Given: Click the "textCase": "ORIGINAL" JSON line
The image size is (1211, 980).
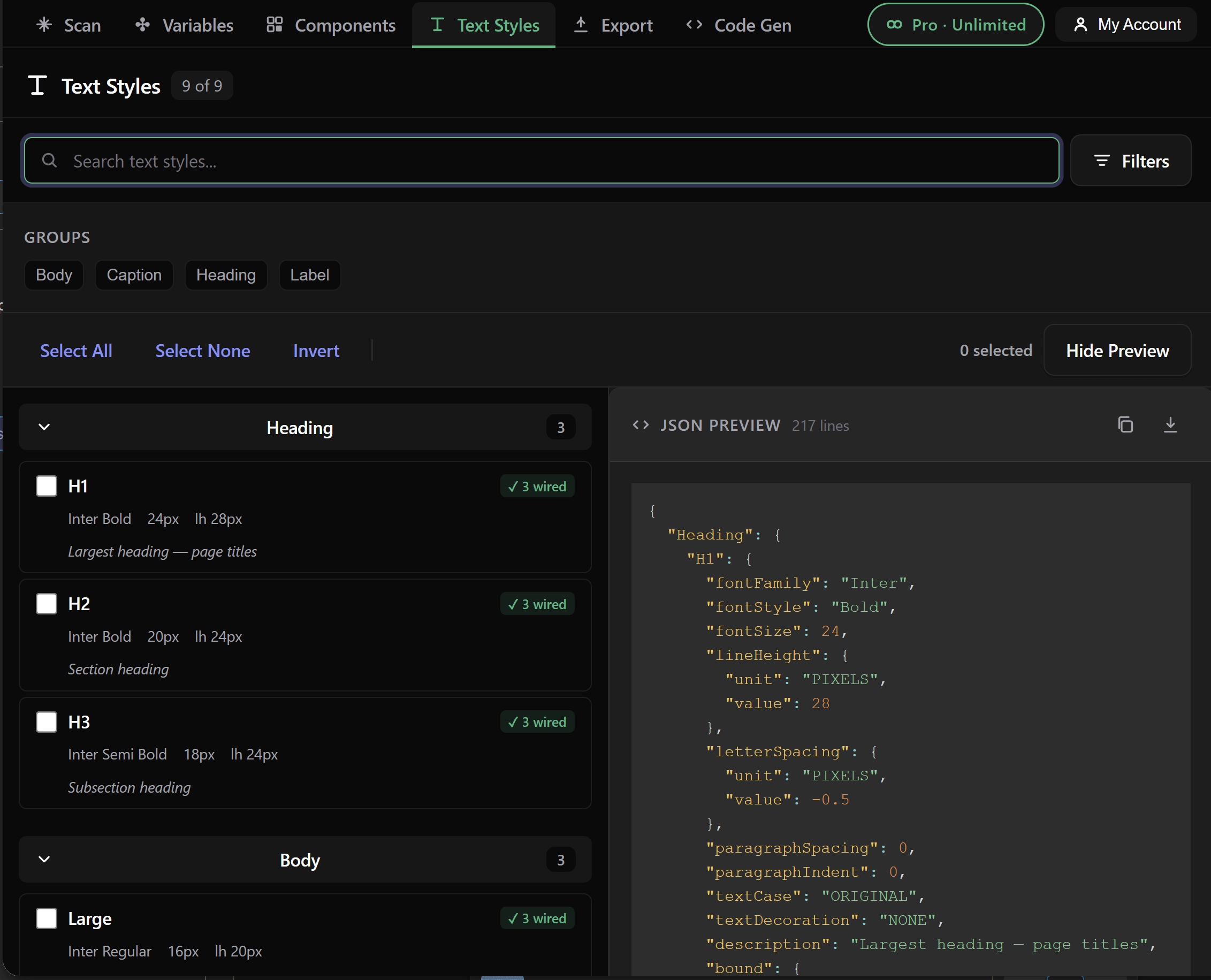Looking at the screenshot, I should (x=815, y=896).
